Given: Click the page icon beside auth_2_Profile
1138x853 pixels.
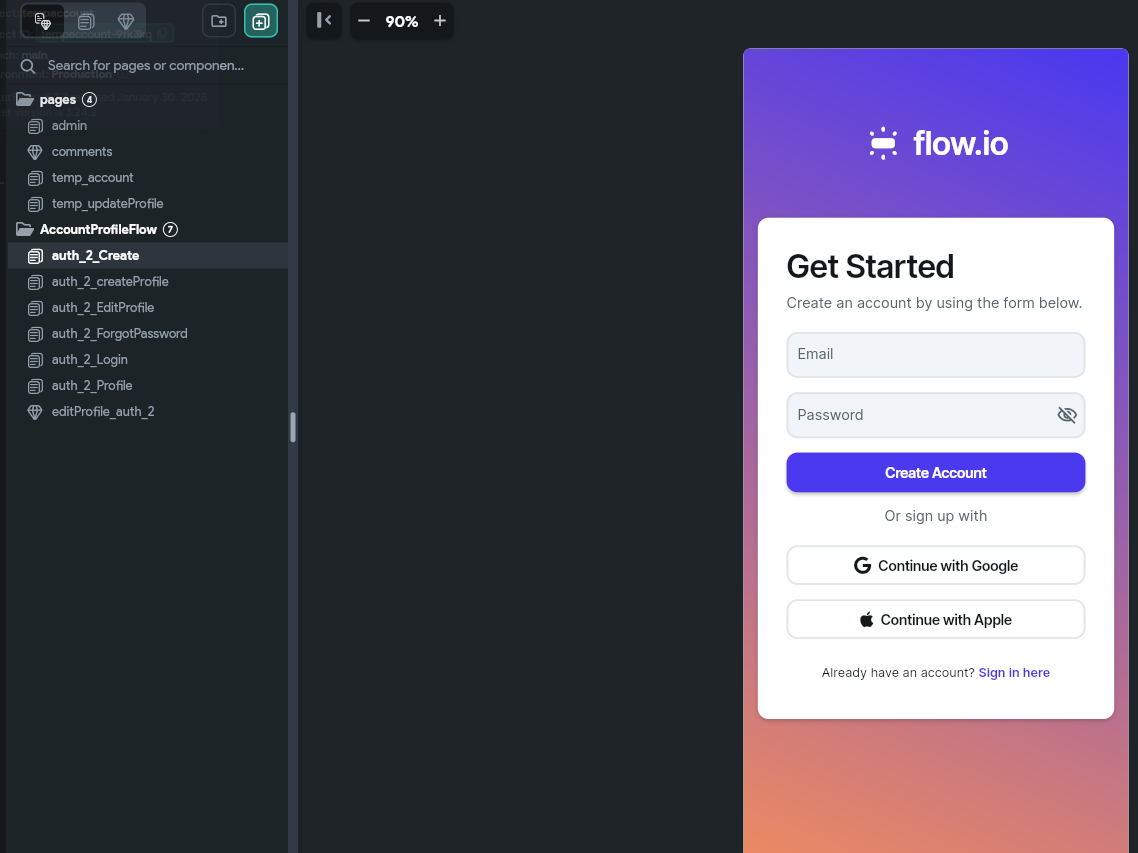Looking at the screenshot, I should [x=35, y=386].
